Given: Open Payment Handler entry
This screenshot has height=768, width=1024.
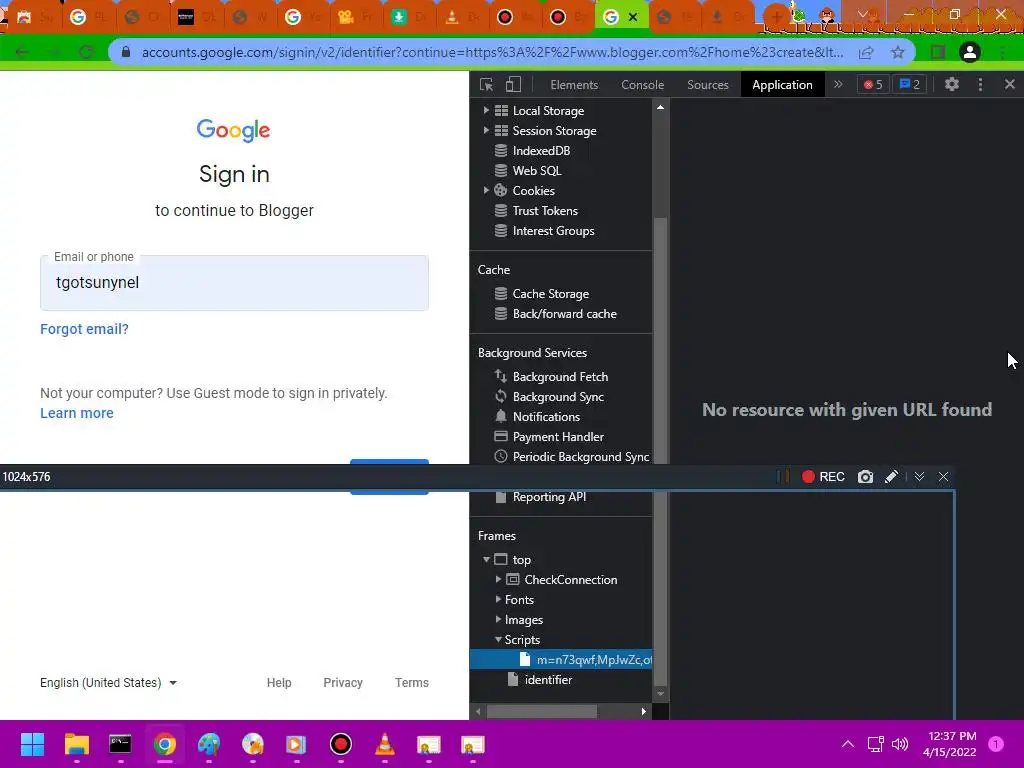Looking at the screenshot, I should (558, 437).
